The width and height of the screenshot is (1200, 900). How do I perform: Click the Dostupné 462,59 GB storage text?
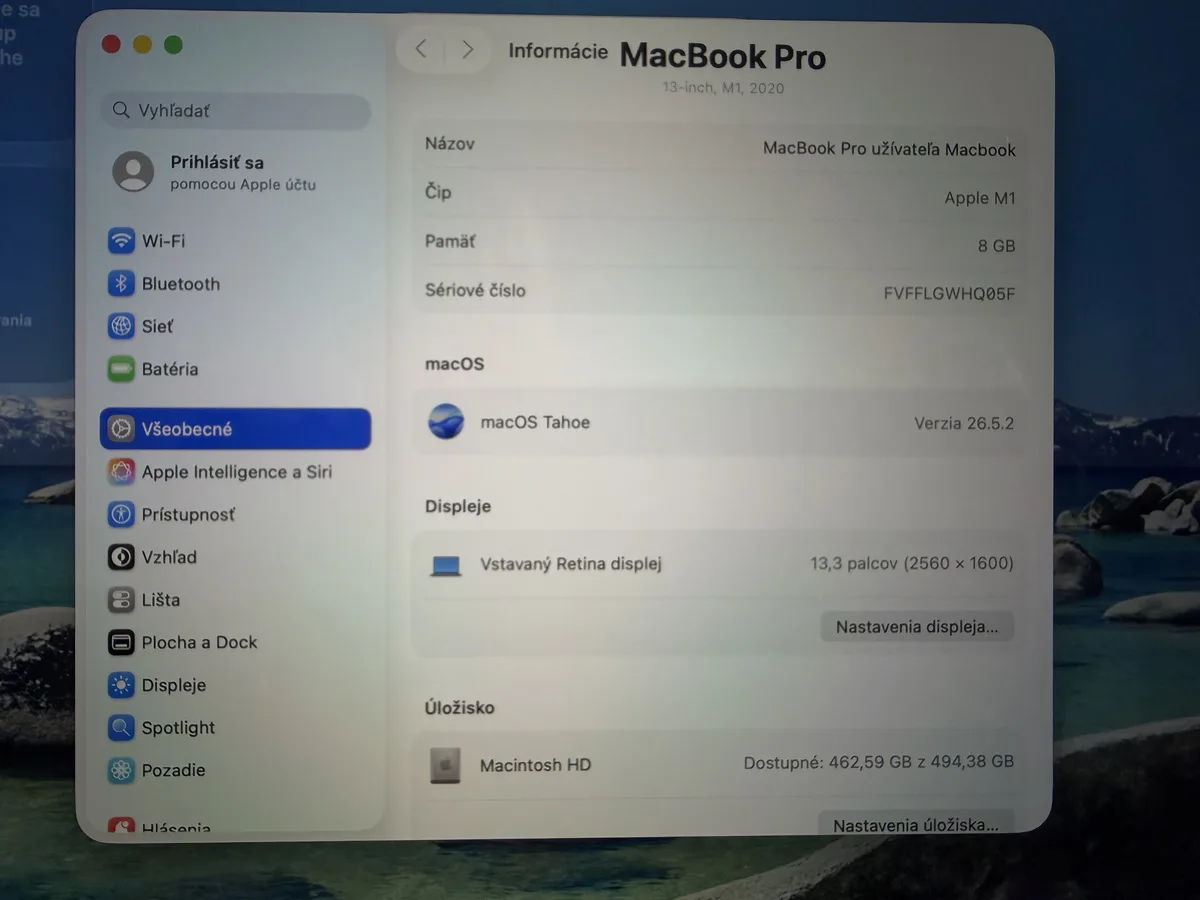pyautogui.click(x=879, y=762)
